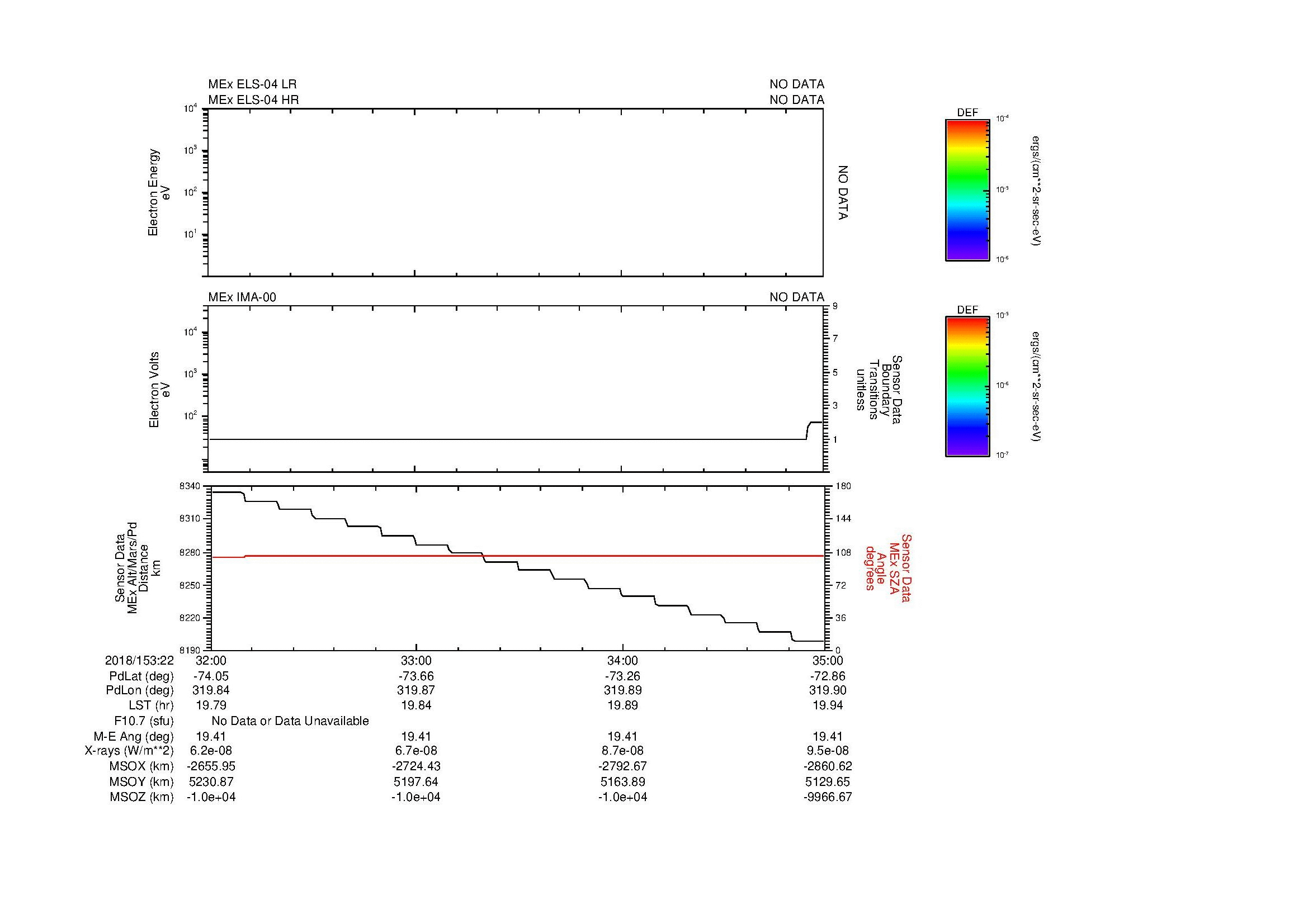Click the PdLat value -74.05

point(211,676)
